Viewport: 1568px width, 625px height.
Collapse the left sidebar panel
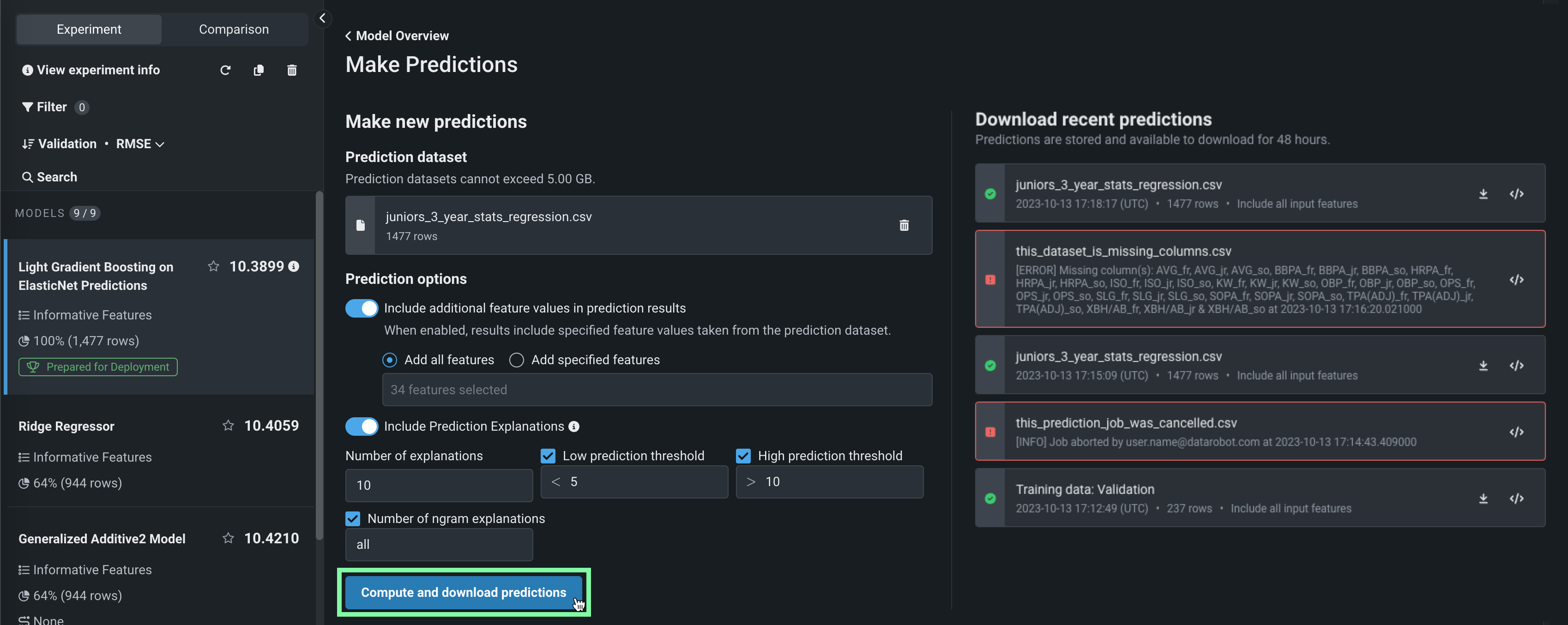(323, 18)
